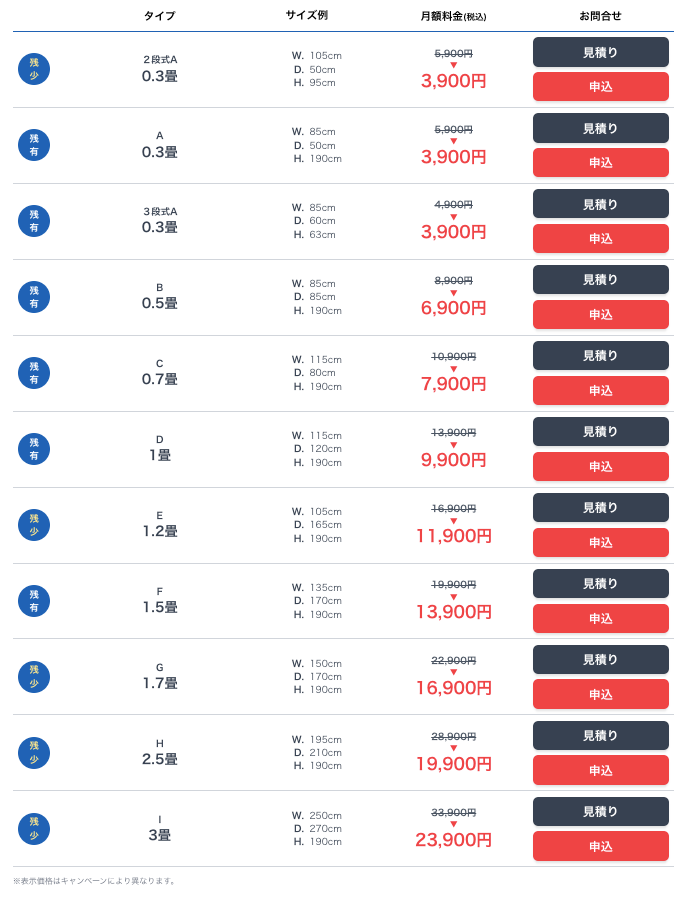
Task: Click 残少 badge for type I 3畳
Action: point(34,829)
